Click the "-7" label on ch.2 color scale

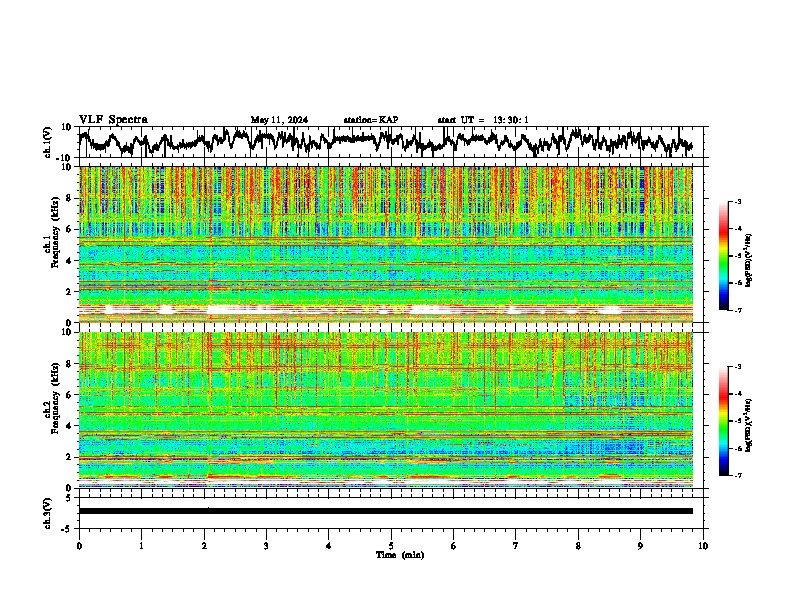738,475
